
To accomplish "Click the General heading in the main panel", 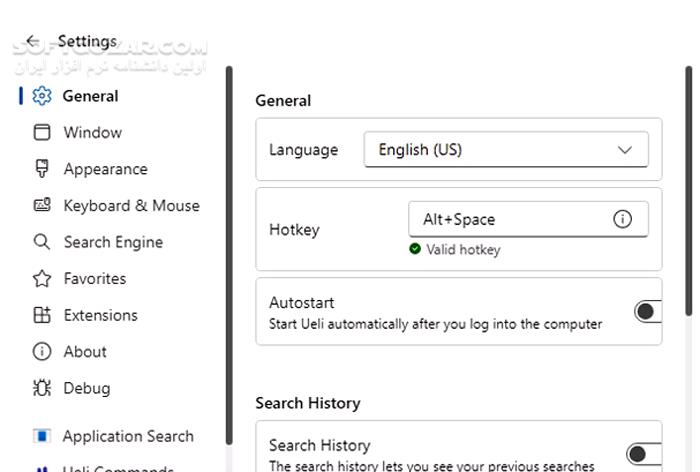I will pos(283,101).
